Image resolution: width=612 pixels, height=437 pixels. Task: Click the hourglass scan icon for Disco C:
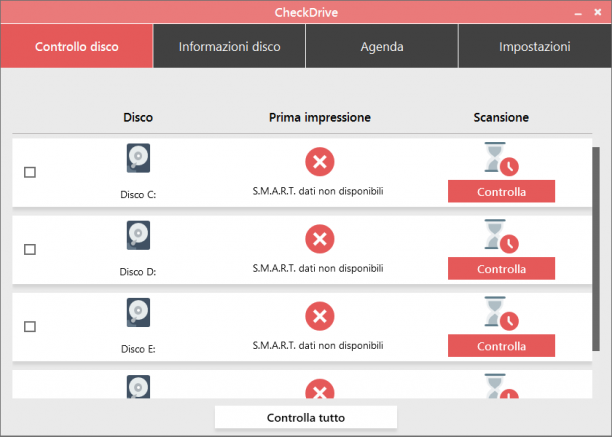(501, 159)
